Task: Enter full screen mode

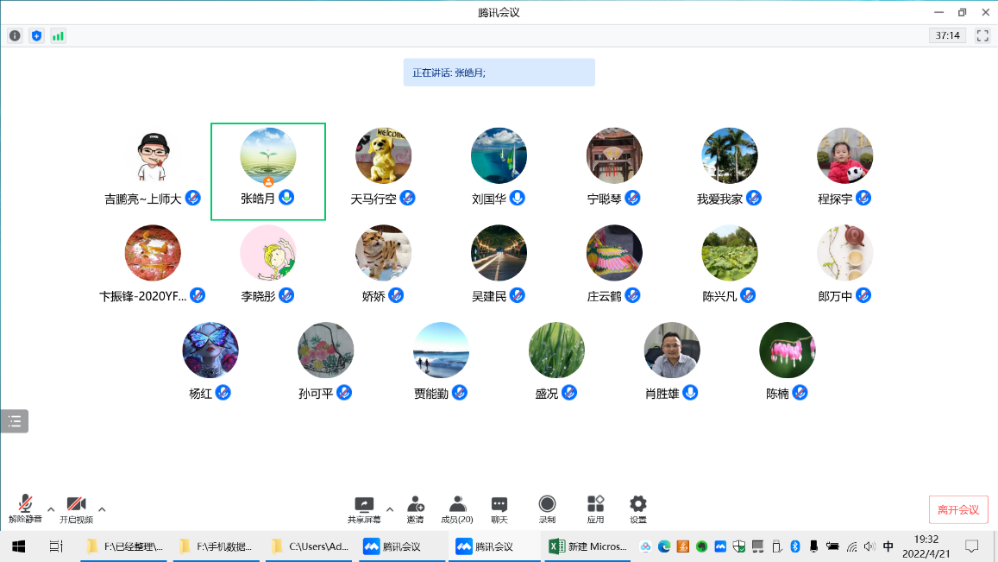Action: point(982,36)
